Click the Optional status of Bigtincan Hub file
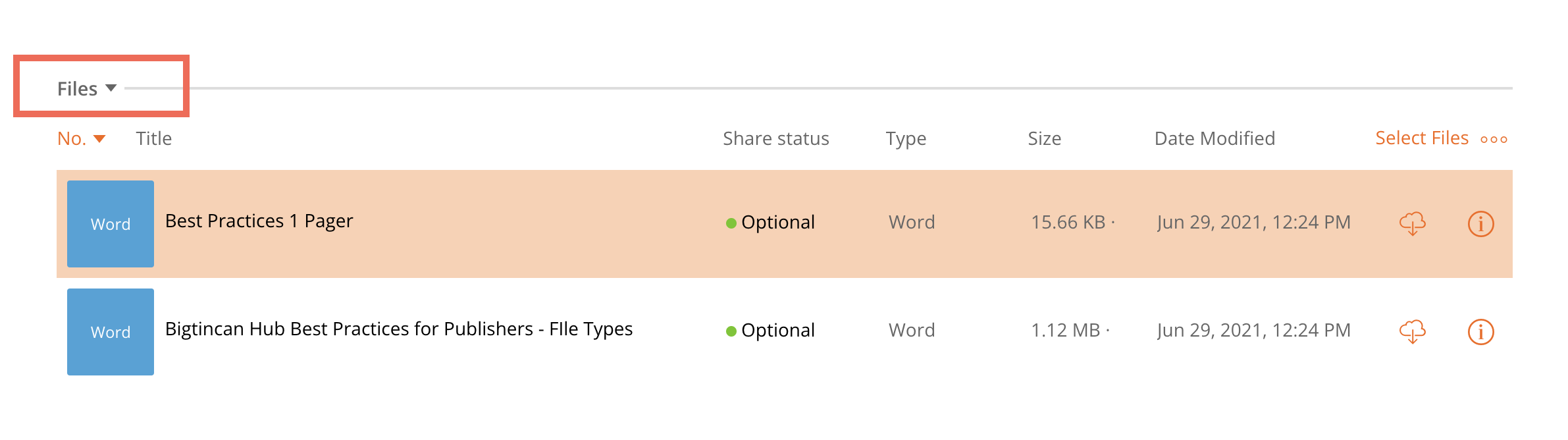This screenshot has height=440, width=1568. tap(770, 331)
